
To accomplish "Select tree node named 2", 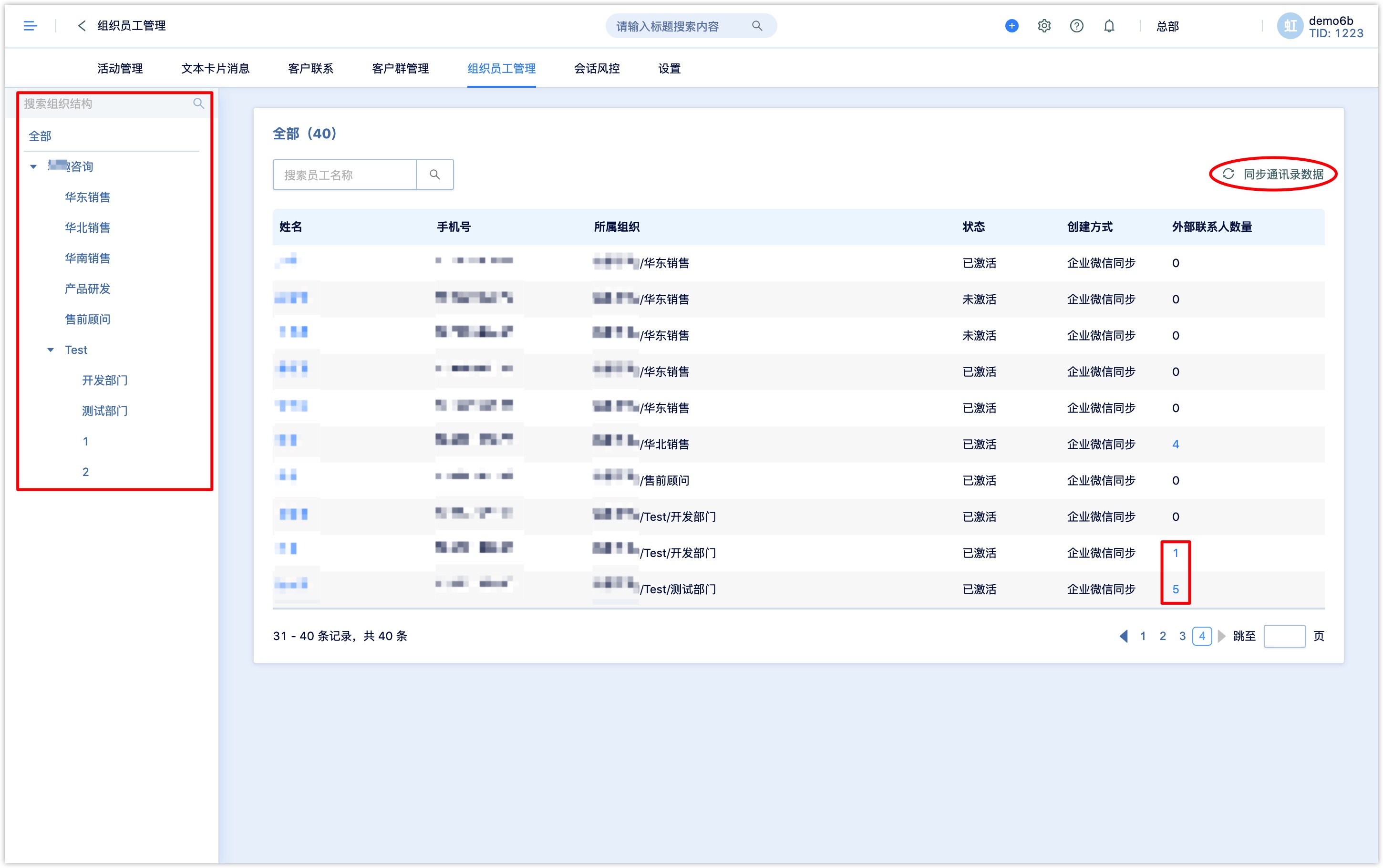I will pos(85,471).
